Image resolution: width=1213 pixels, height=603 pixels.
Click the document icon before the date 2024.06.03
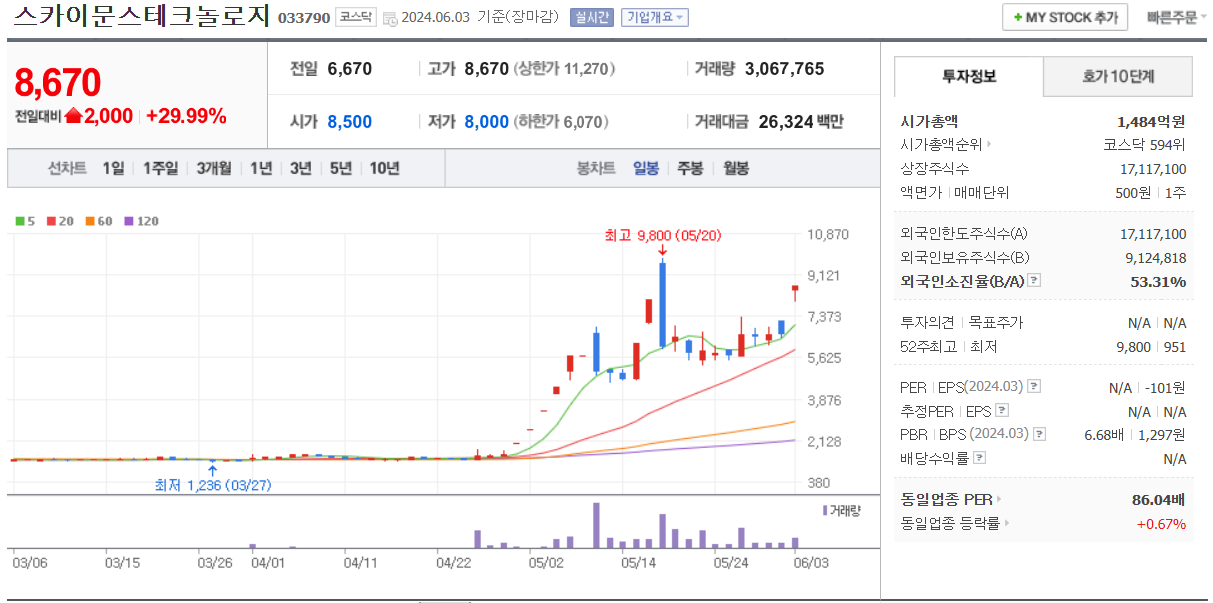coord(390,18)
